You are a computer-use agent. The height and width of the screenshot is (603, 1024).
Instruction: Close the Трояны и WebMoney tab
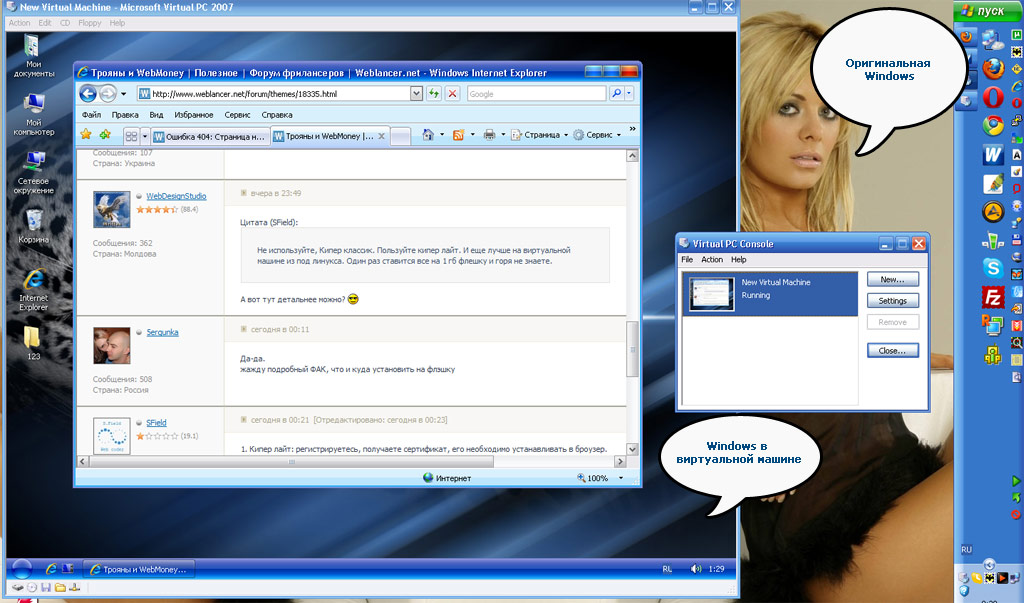[x=382, y=137]
